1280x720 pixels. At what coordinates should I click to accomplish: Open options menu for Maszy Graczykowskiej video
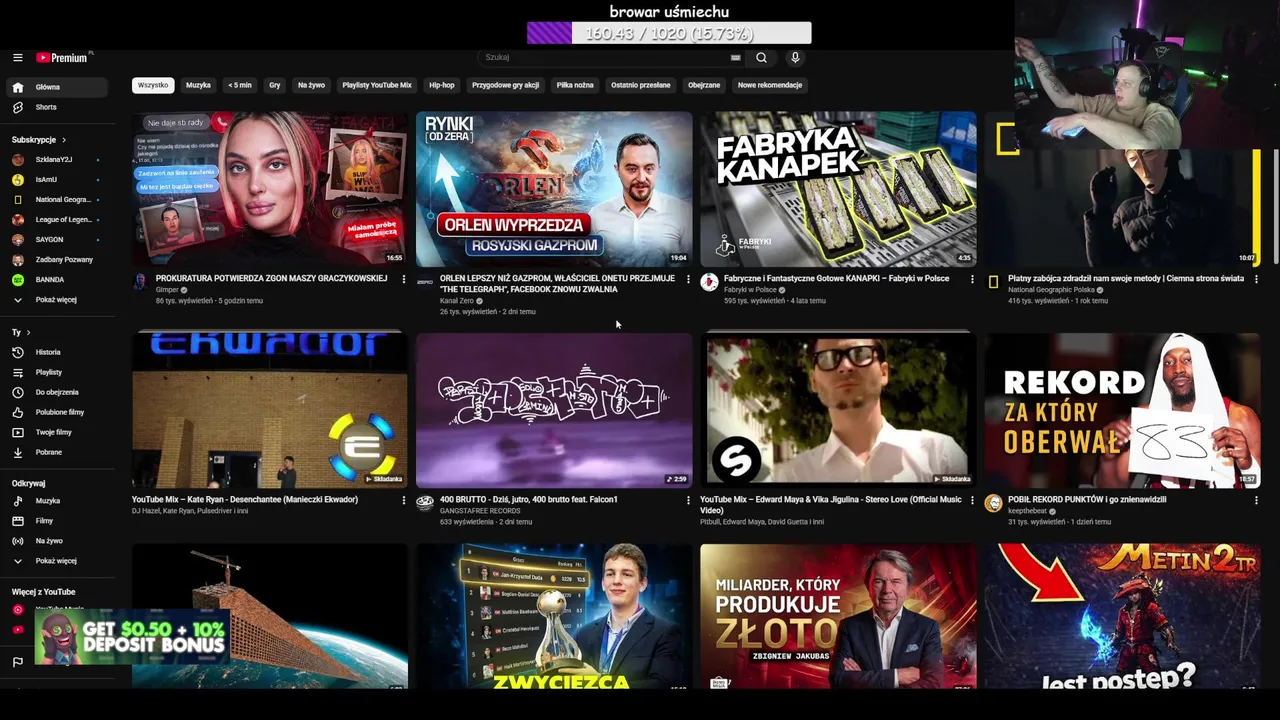click(x=404, y=279)
